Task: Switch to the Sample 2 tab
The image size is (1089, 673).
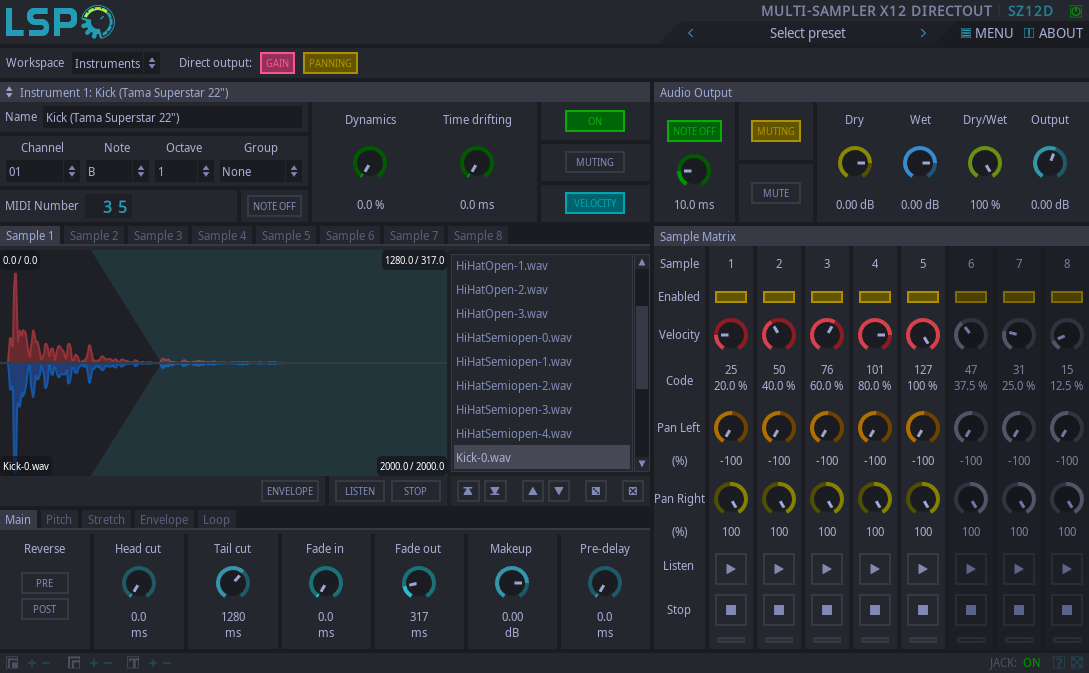Action: point(94,236)
